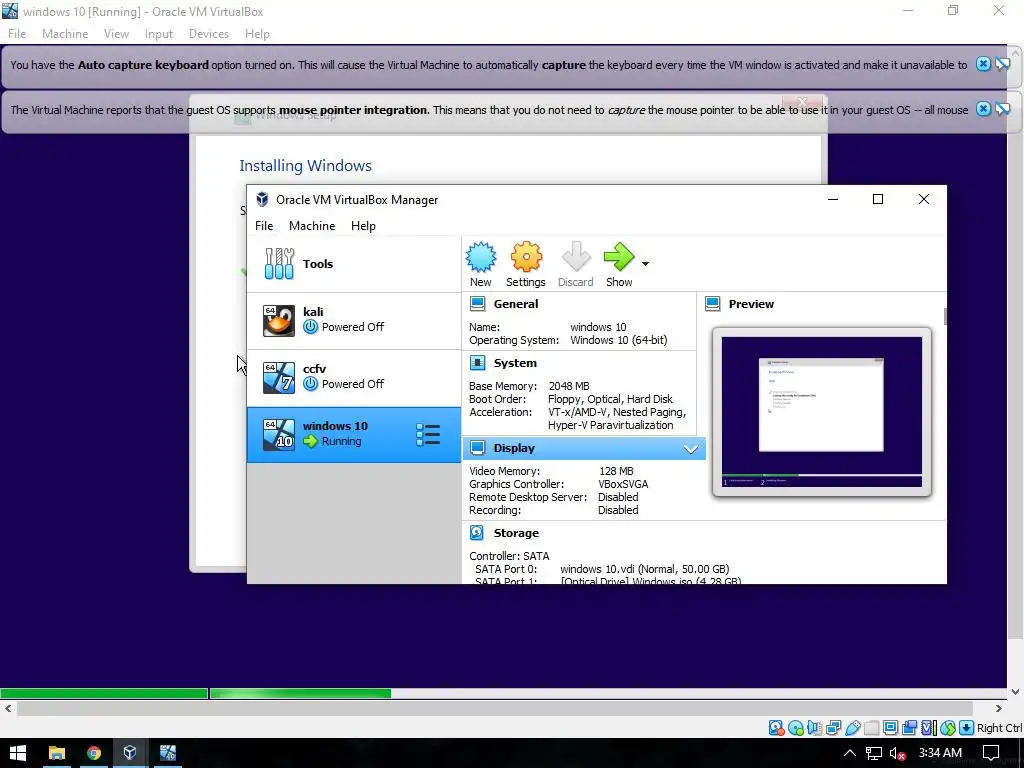Switch to the running VM taskbar icon
This screenshot has width=1024, height=768.
[168, 753]
